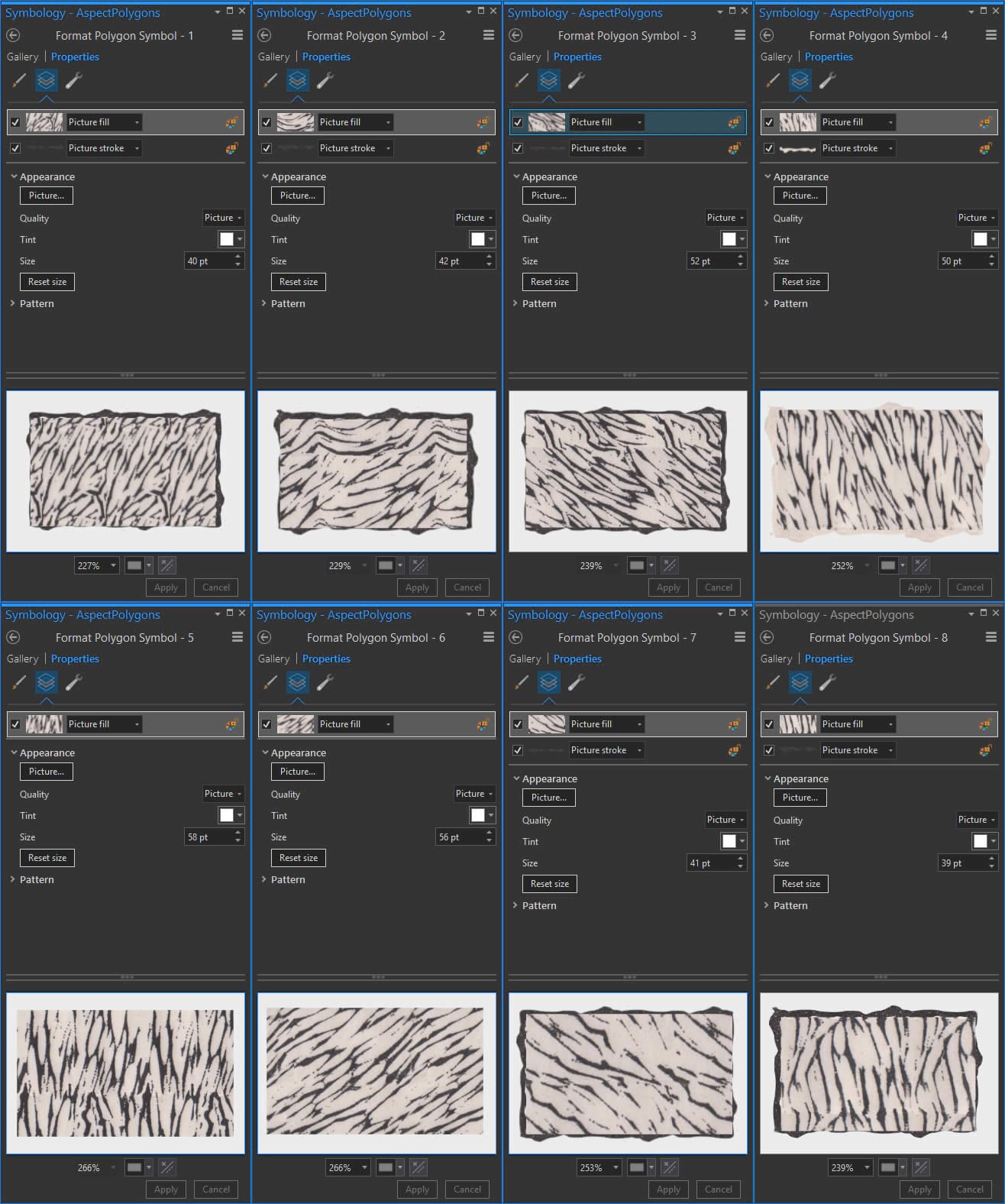1005x1204 pixels.
Task: Go back from Format Polygon Symbol - 8
Action: pos(767,638)
